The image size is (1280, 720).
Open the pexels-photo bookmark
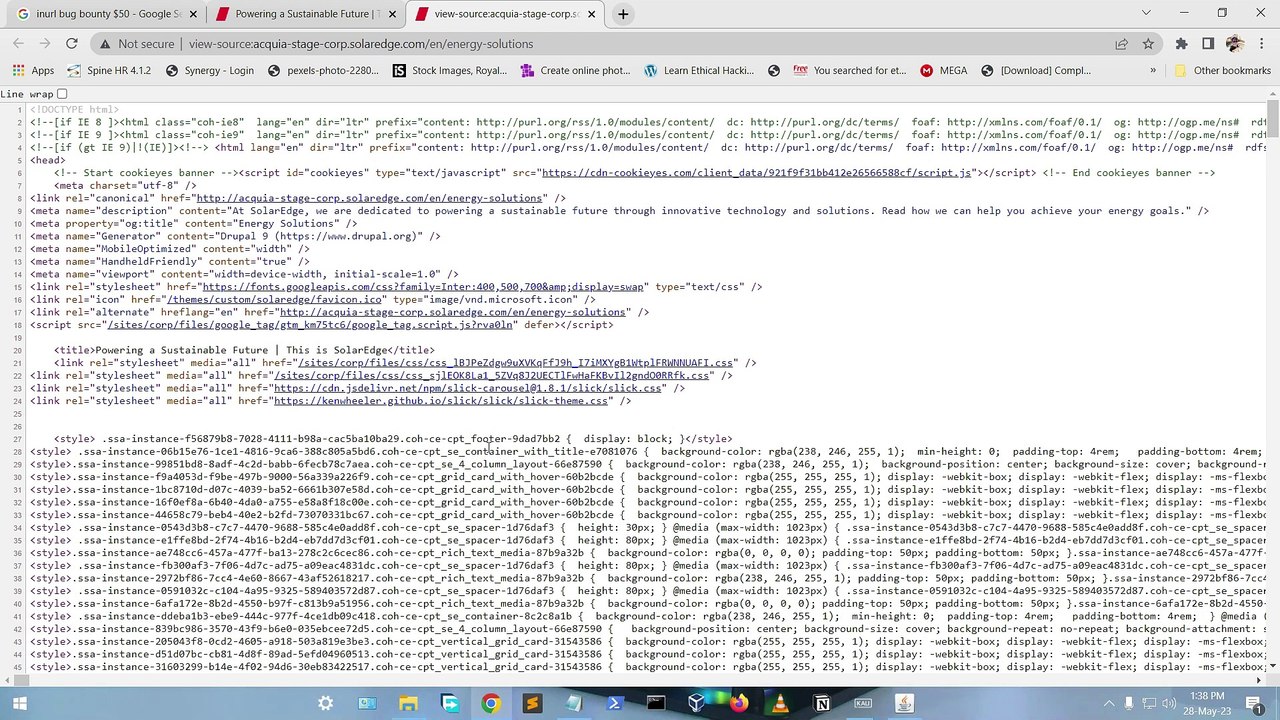click(x=322, y=70)
